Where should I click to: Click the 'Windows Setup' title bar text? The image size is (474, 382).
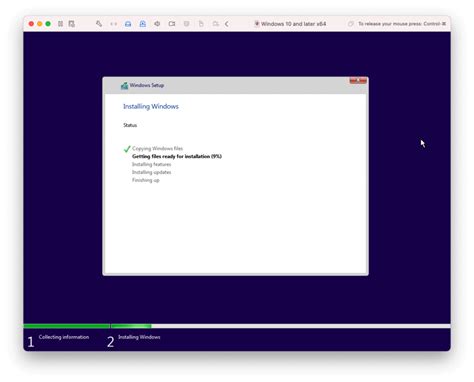pos(147,85)
